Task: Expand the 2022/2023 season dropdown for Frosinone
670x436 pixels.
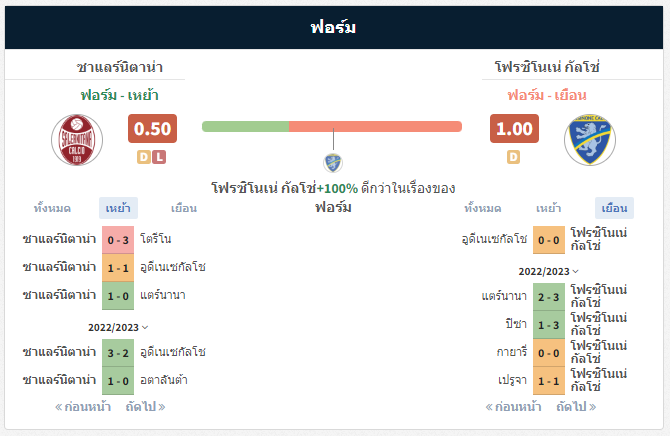Action: pos(549,271)
